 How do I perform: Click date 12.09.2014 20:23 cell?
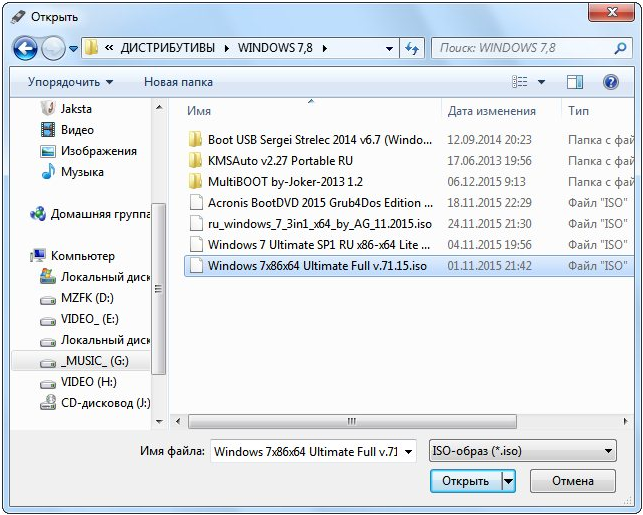point(489,140)
